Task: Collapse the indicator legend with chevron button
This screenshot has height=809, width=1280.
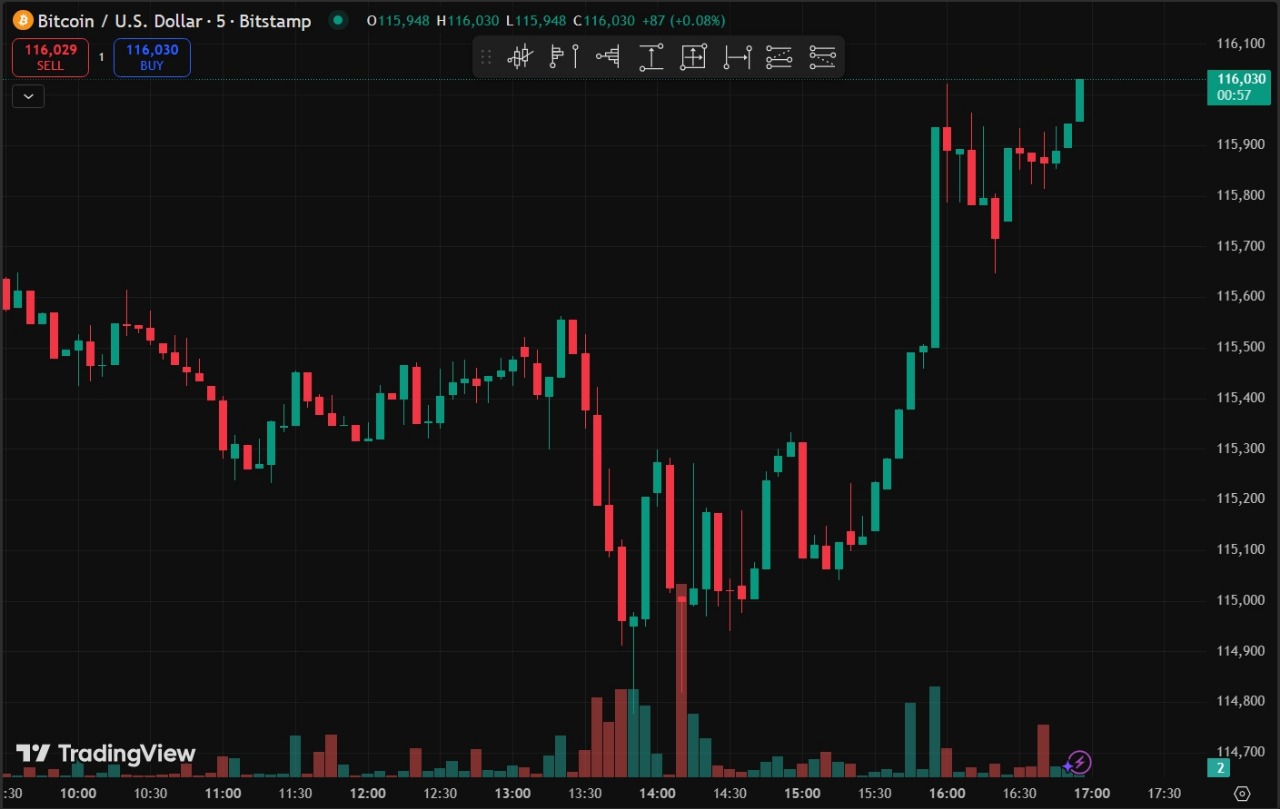Action: click(28, 96)
